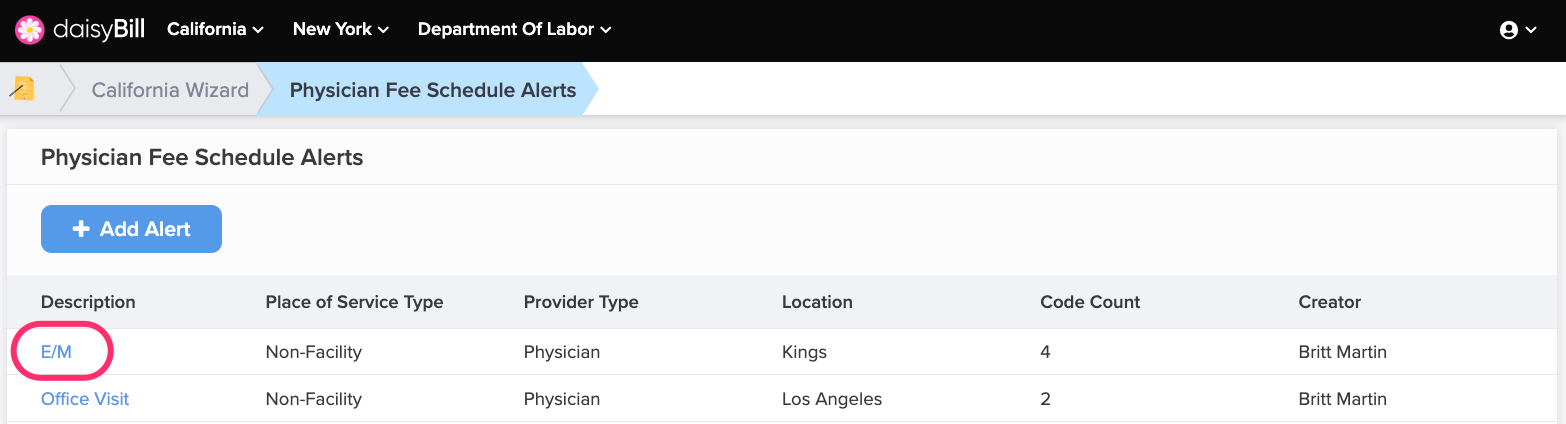Viewport: 1566px width, 424px height.
Task: Click the plus icon on Add Alert
Action: [82, 229]
